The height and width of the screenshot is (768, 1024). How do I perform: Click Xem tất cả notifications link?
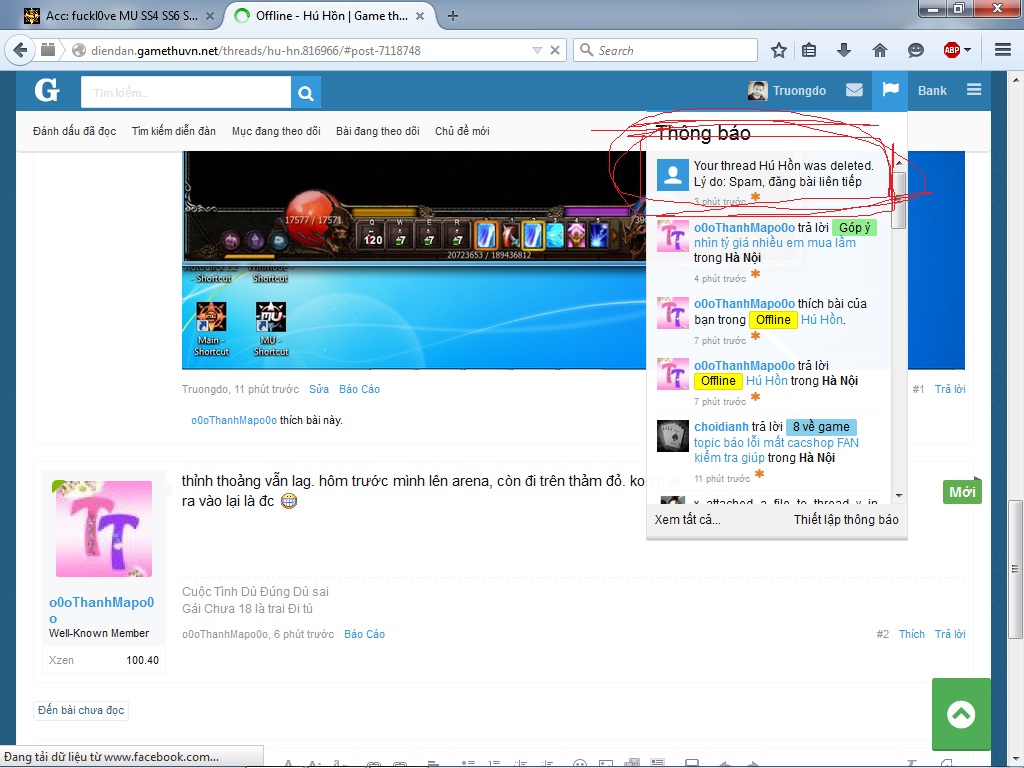pos(688,520)
